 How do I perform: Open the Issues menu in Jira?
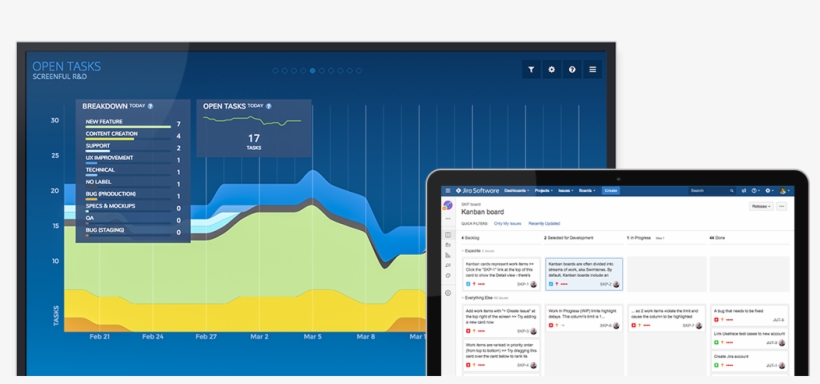point(565,191)
